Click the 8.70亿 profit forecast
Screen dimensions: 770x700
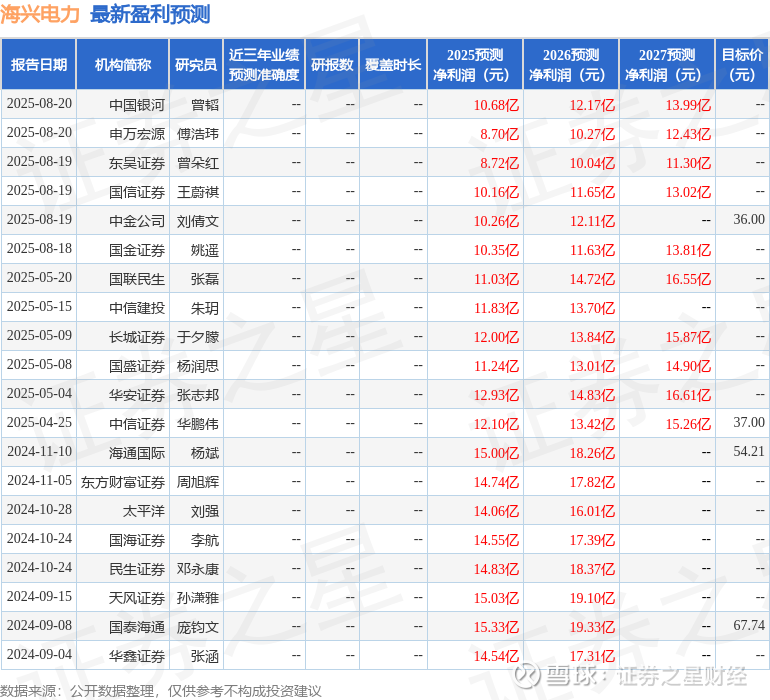pos(499,134)
